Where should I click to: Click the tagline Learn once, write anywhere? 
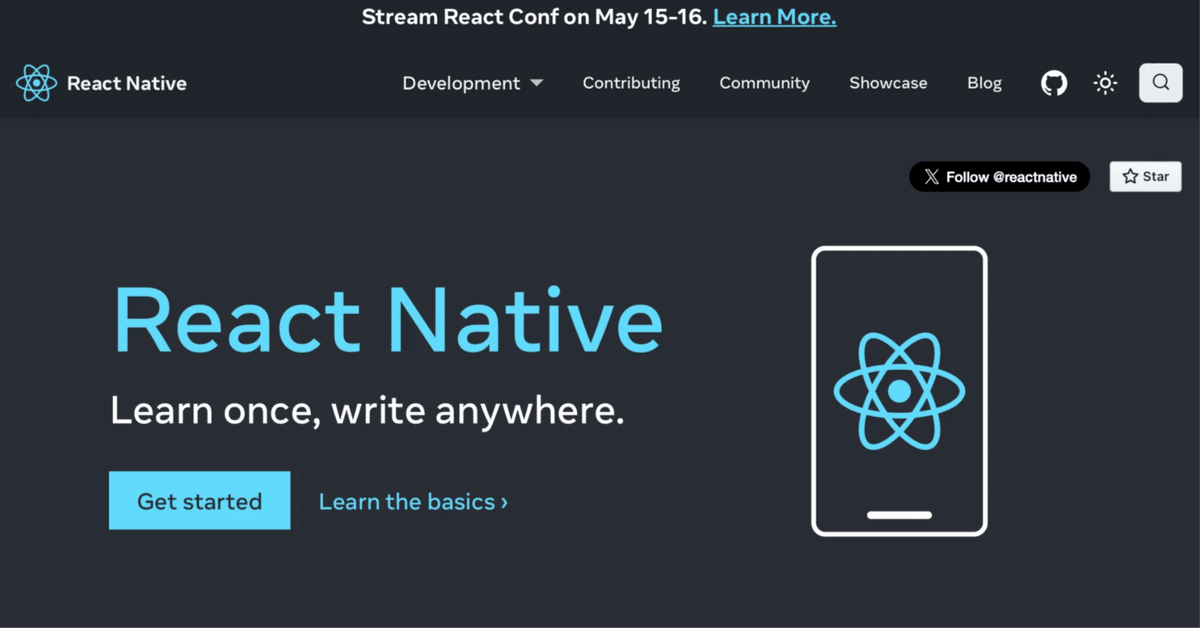coord(367,411)
